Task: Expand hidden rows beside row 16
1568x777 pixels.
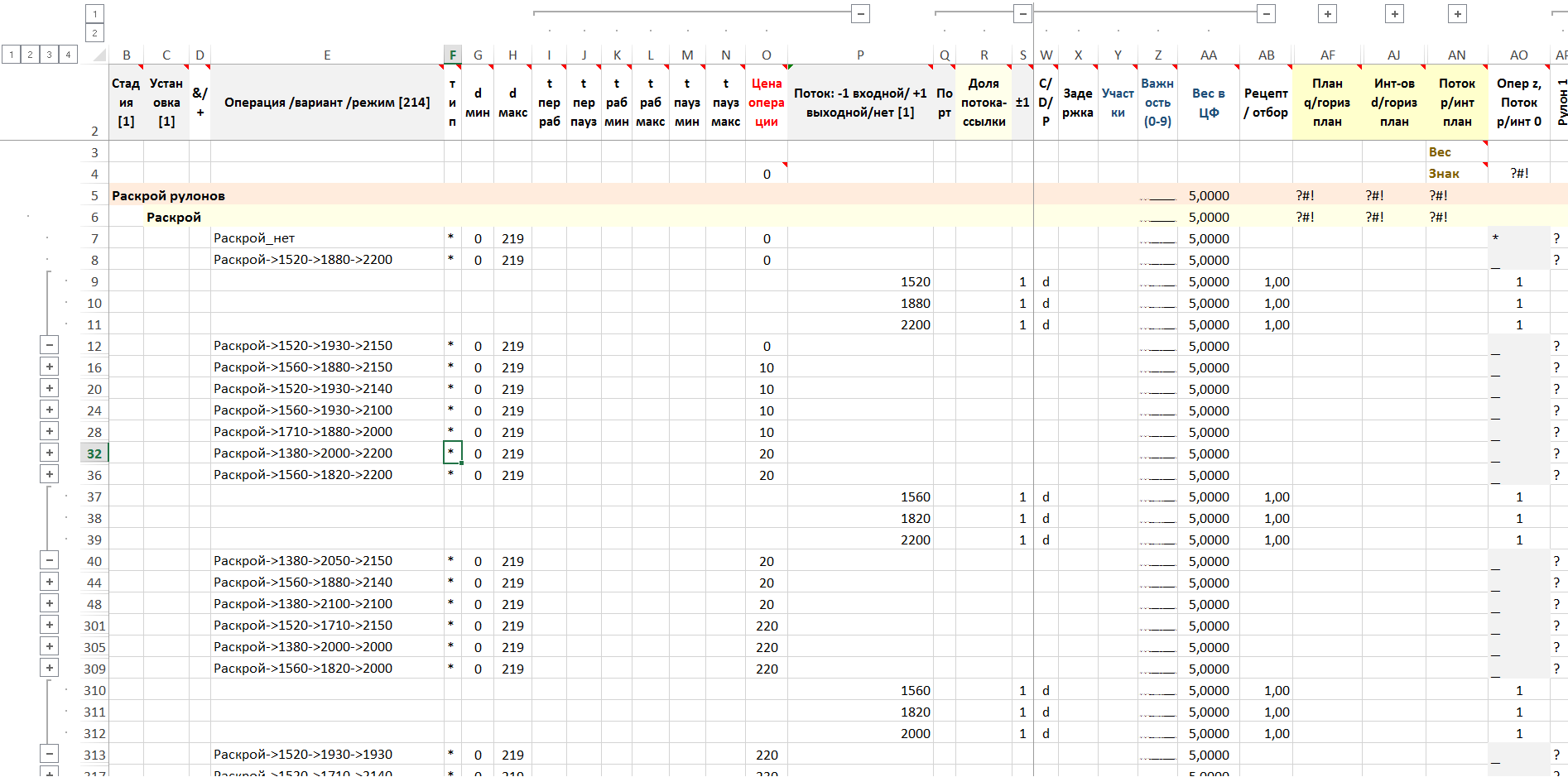Action: 50,367
